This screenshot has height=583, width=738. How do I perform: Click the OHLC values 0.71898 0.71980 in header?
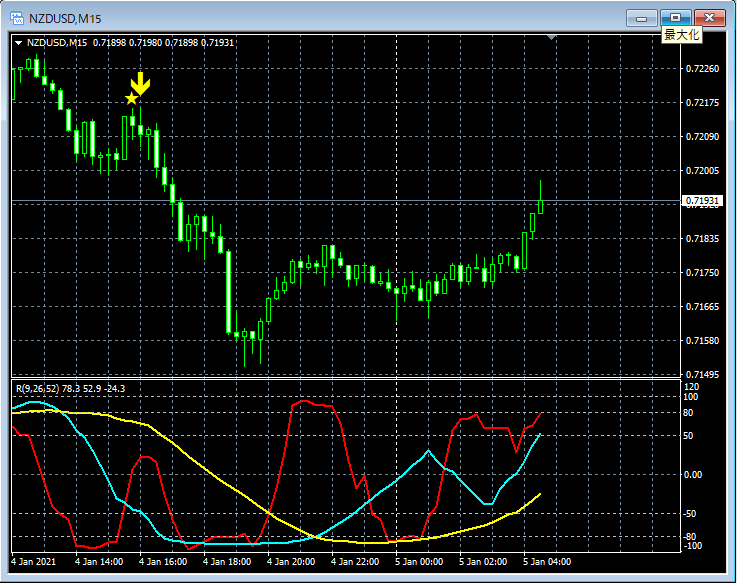coord(127,43)
